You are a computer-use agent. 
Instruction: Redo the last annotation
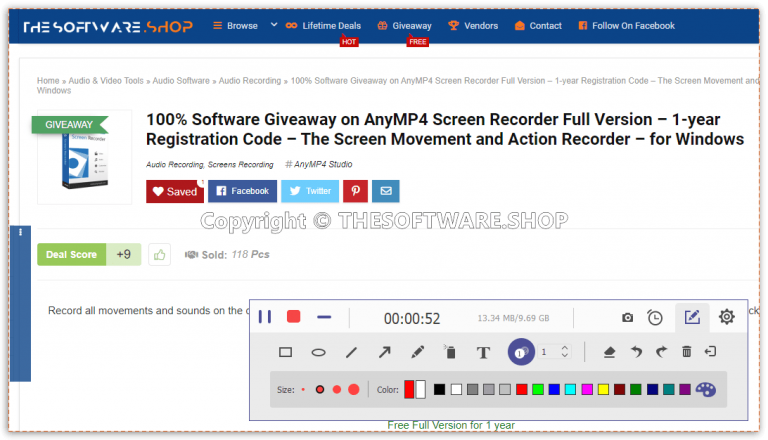click(661, 351)
